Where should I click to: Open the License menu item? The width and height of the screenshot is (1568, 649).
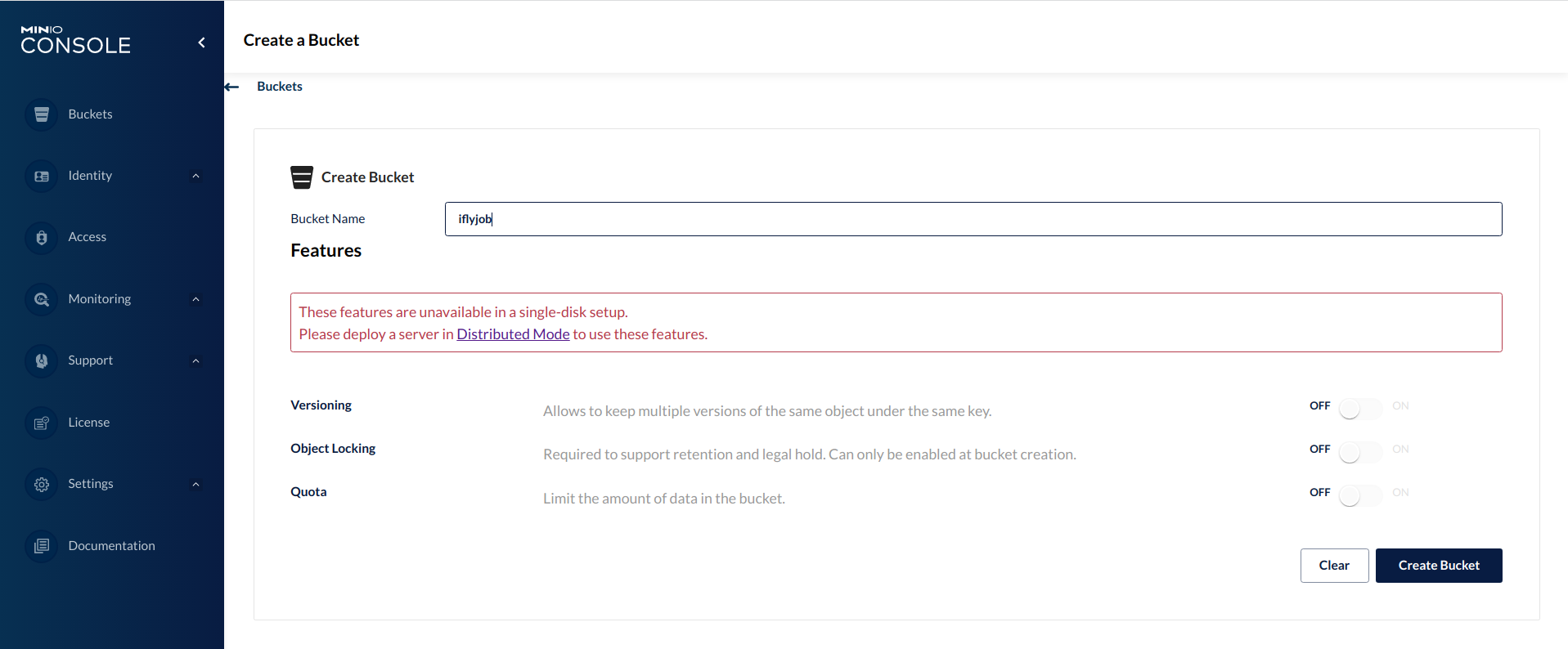point(89,423)
